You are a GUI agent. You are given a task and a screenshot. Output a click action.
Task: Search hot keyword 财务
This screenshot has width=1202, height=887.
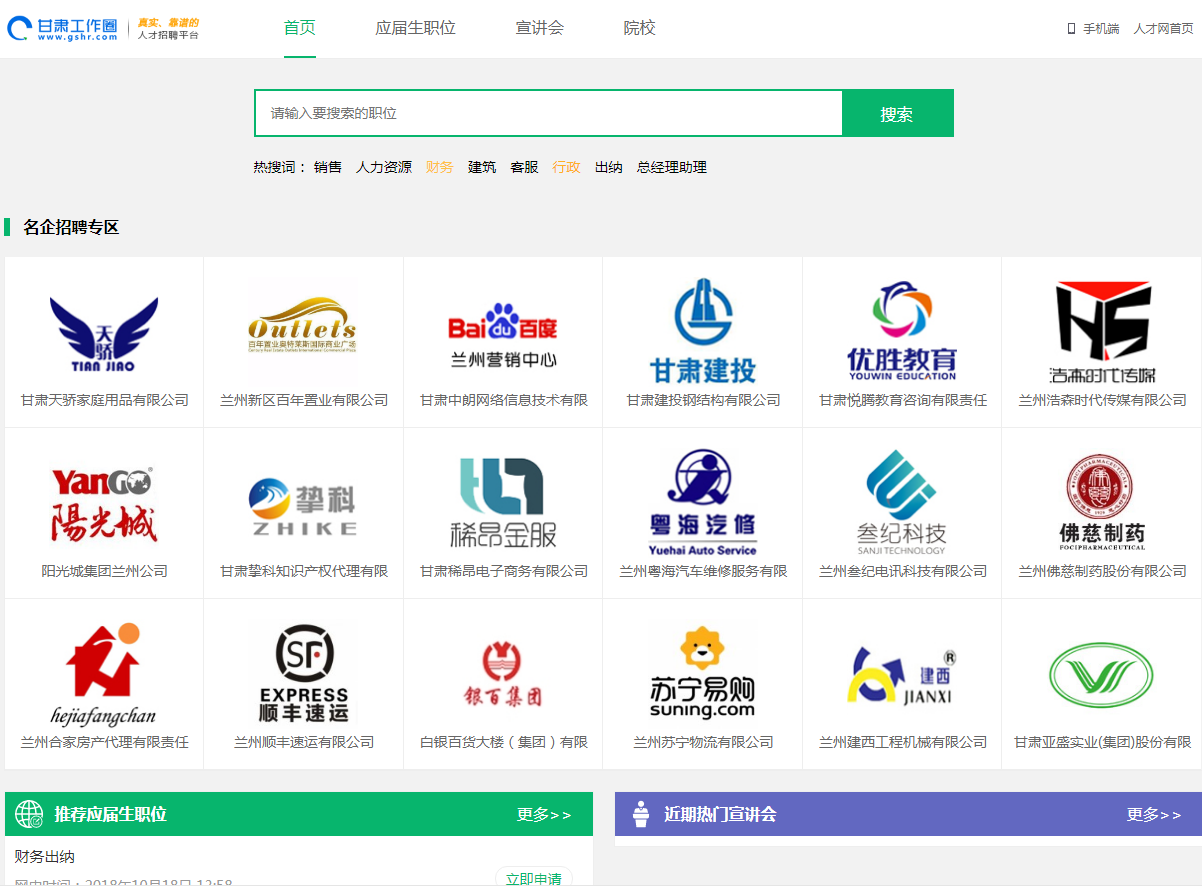[440, 167]
